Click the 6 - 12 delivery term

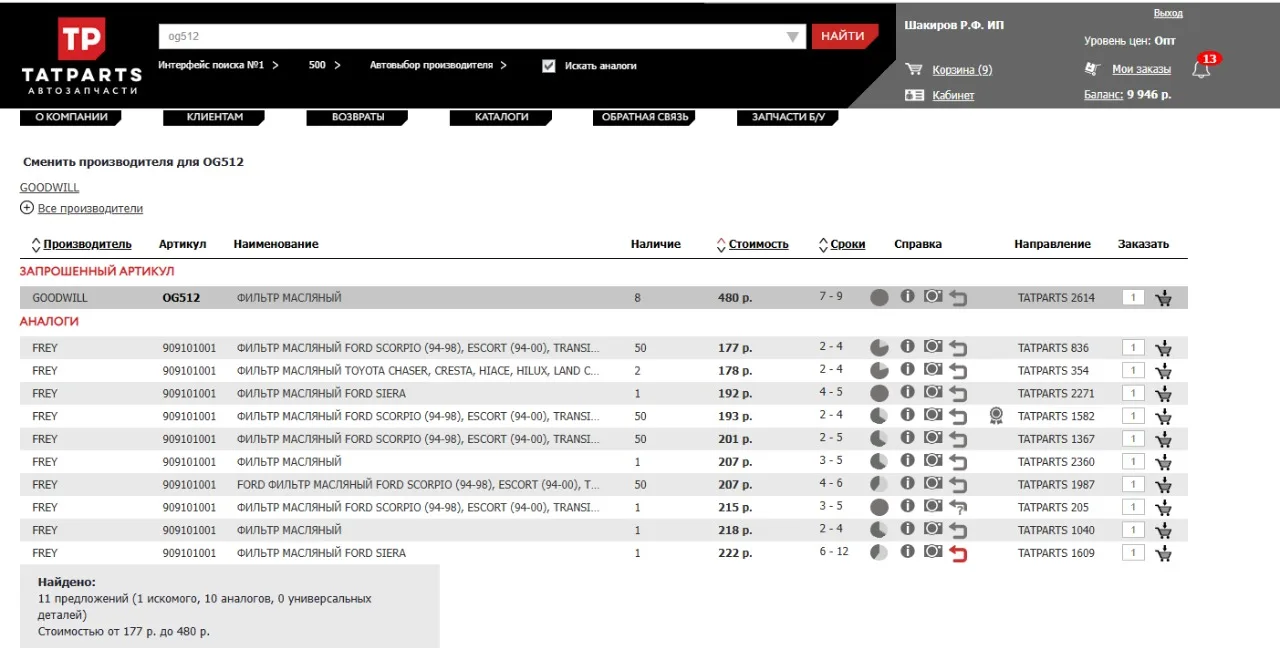(x=834, y=552)
